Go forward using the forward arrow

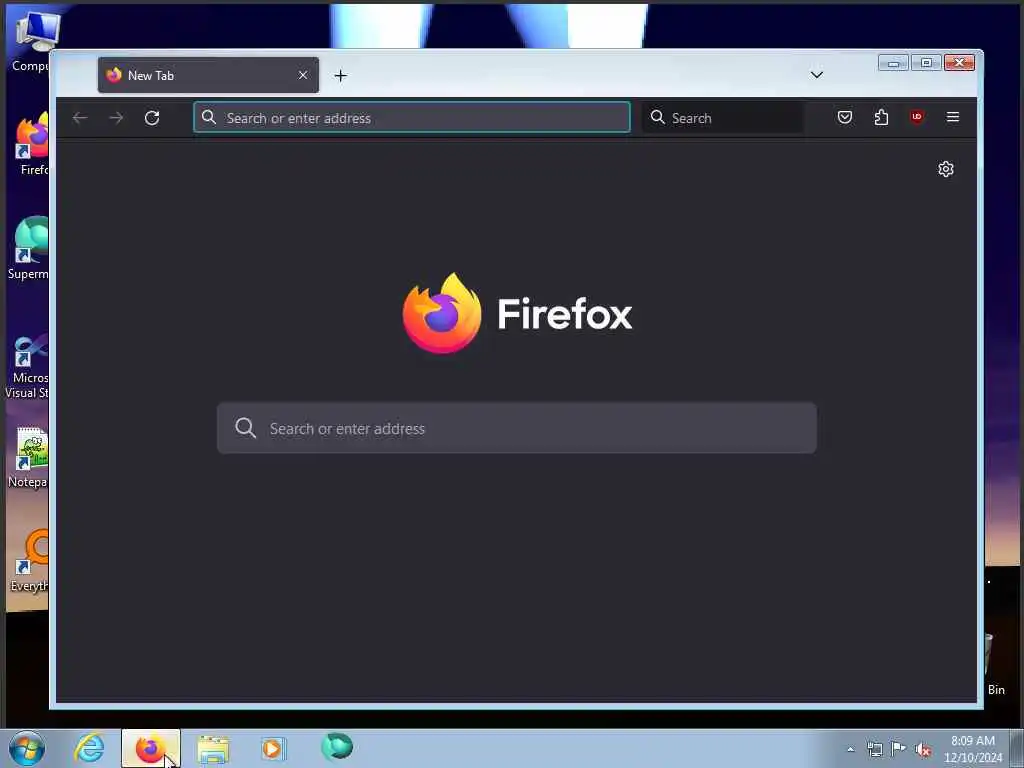pos(116,118)
